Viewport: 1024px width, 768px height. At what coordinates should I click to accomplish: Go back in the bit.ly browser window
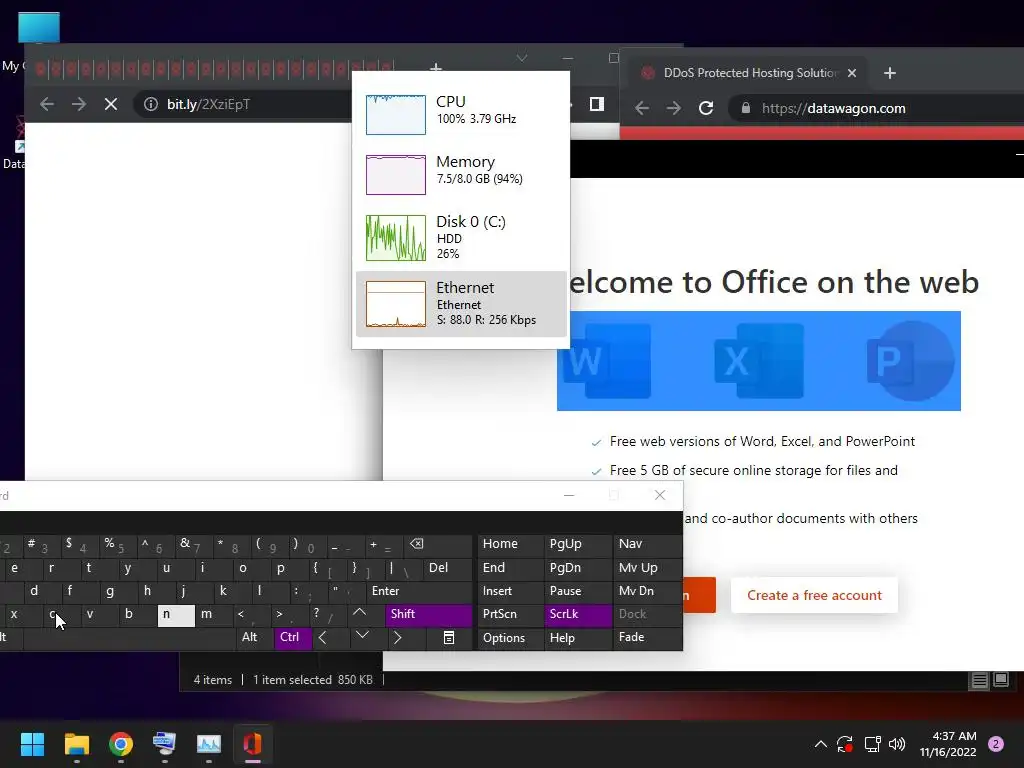pyautogui.click(x=47, y=104)
